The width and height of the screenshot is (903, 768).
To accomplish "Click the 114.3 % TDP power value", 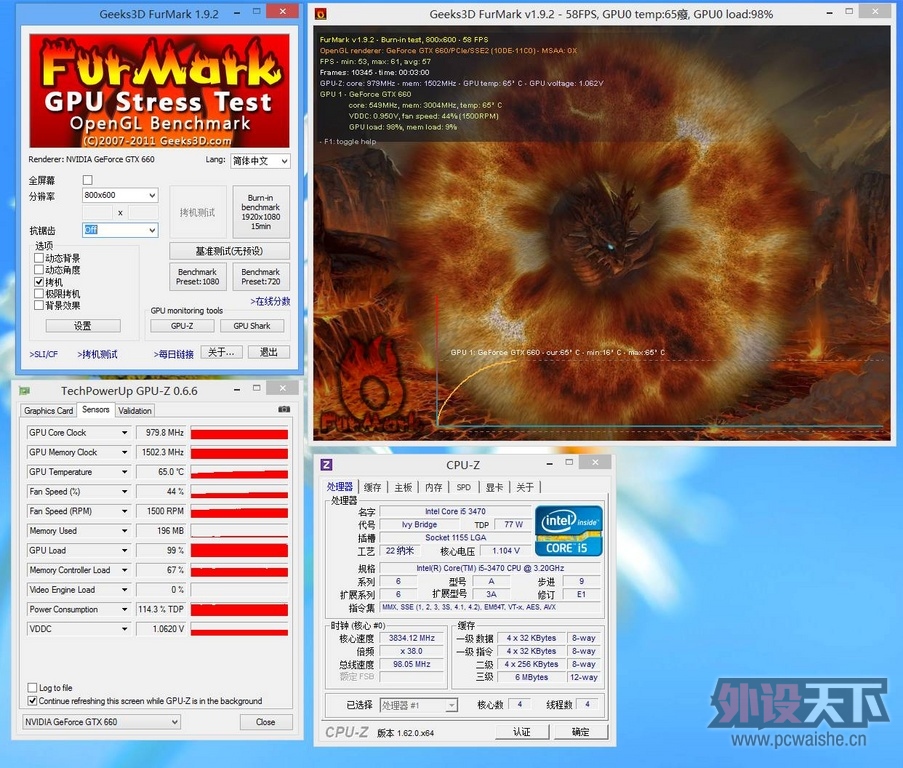I will click(161, 609).
